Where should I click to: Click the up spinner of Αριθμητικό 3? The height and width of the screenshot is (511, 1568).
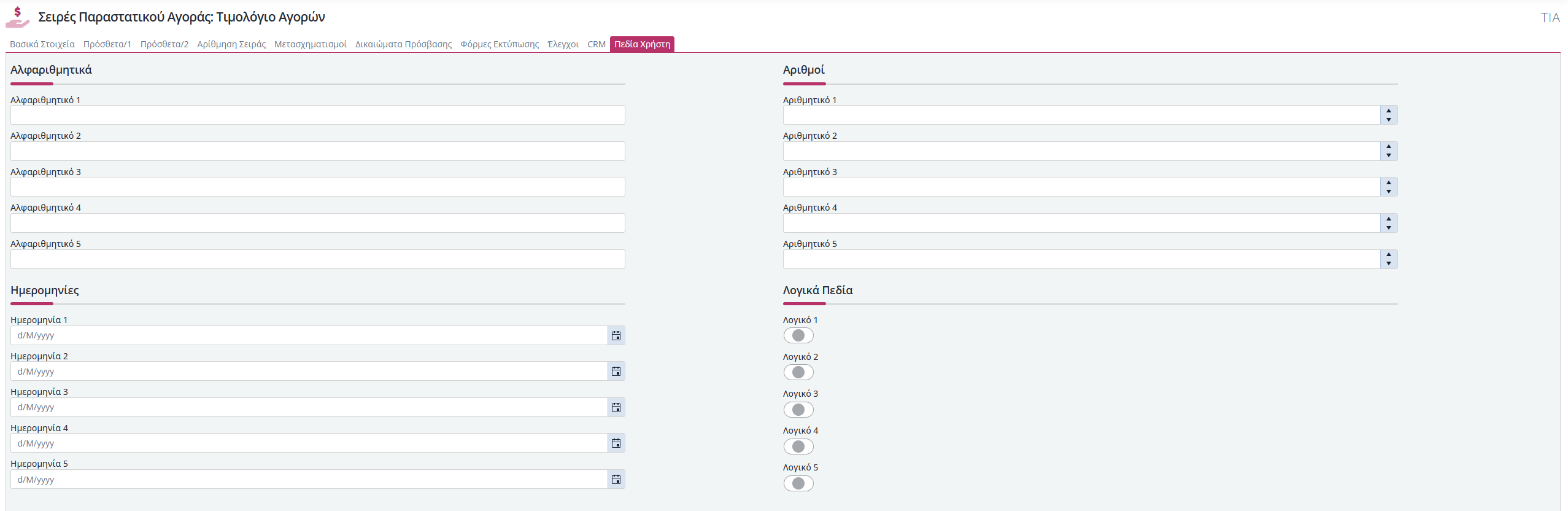pos(1389,183)
